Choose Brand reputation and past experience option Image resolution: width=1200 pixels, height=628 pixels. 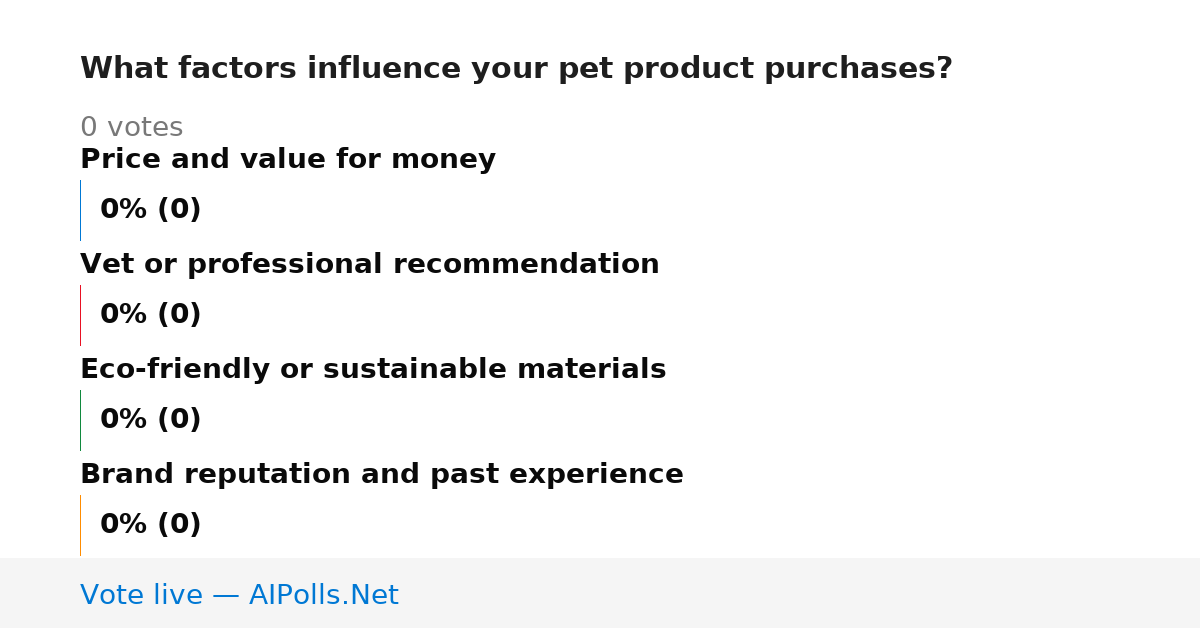pyautogui.click(x=382, y=475)
